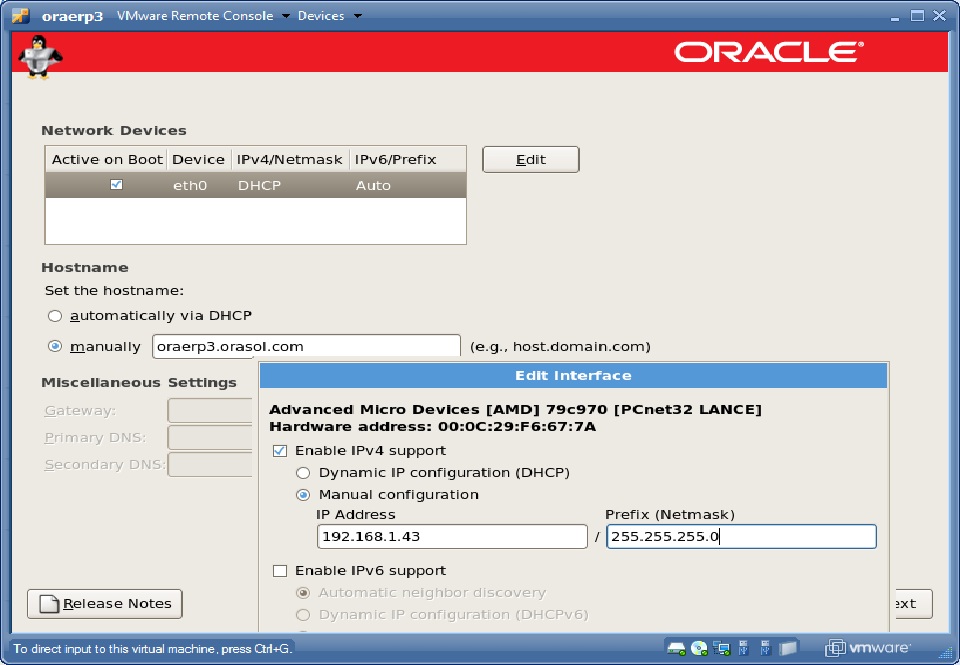This screenshot has height=665, width=960.
Task: Click the first USB device status icon
Action: (x=743, y=649)
